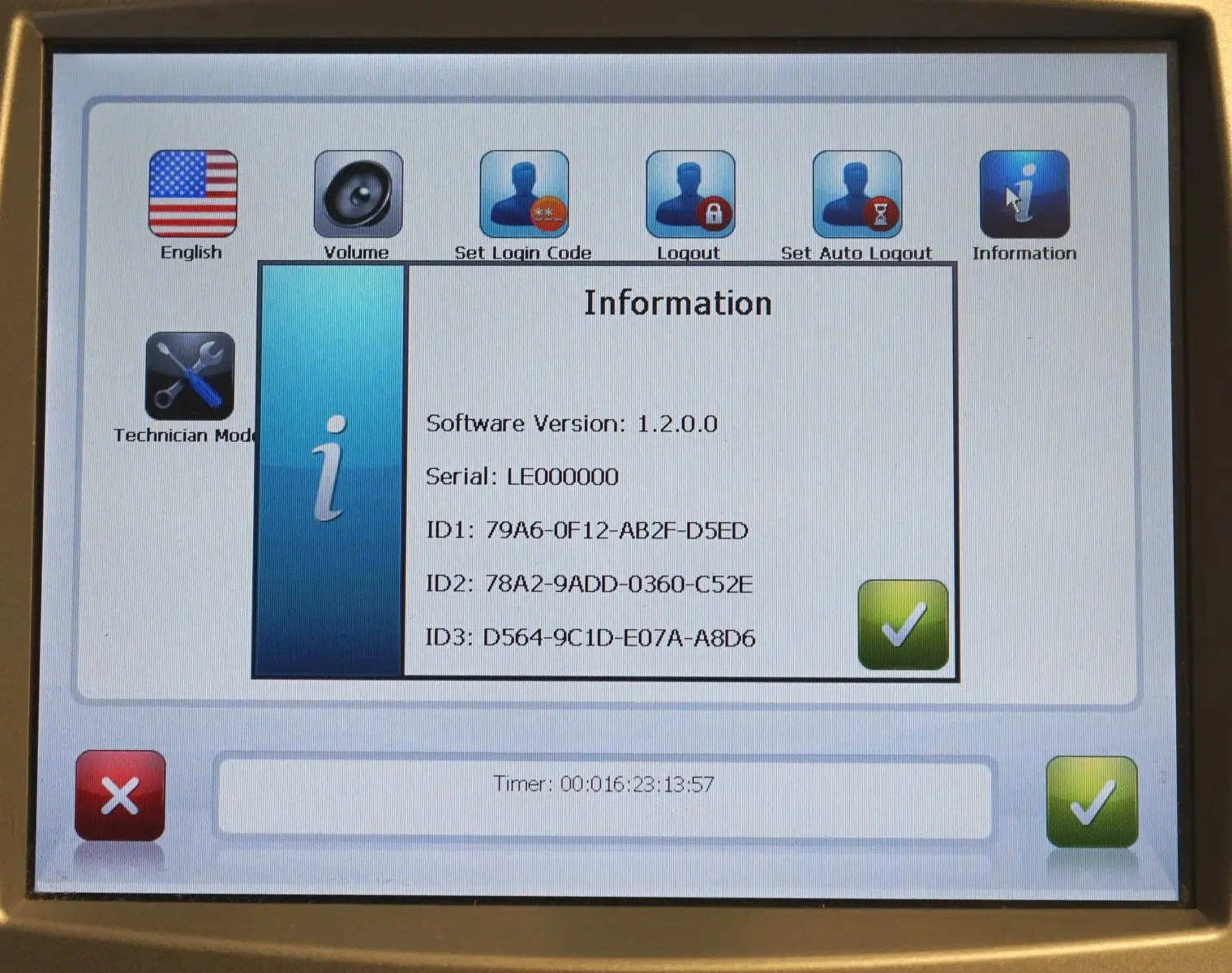Click the large blue 'i' dialog banner
Image resolution: width=1232 pixels, height=973 pixels.
point(329,470)
